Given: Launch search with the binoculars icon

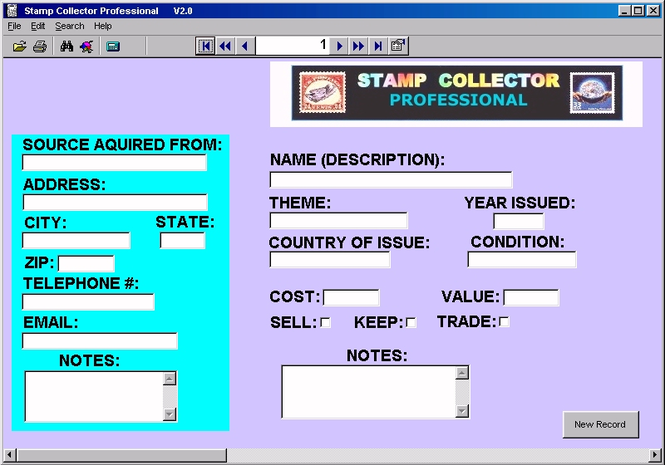Looking at the screenshot, I should tap(67, 46).
